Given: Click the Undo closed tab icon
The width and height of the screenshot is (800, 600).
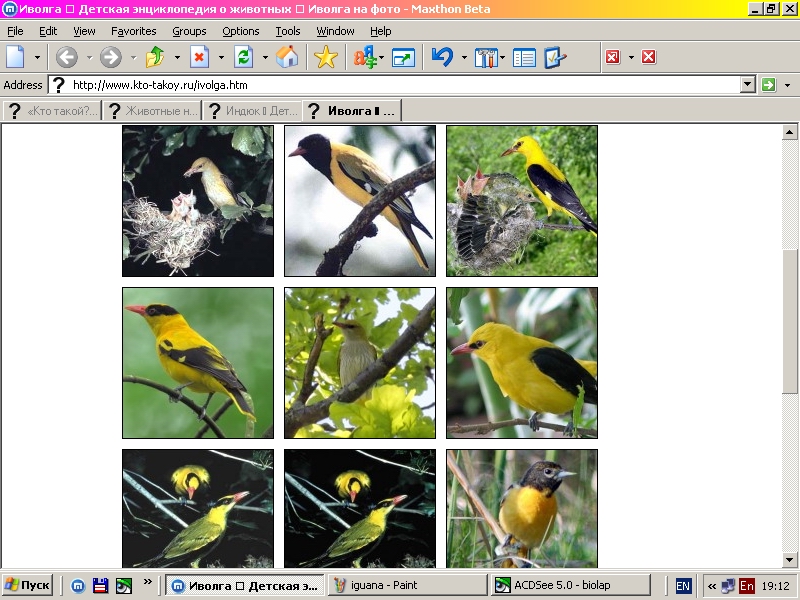Looking at the screenshot, I should [x=442, y=57].
